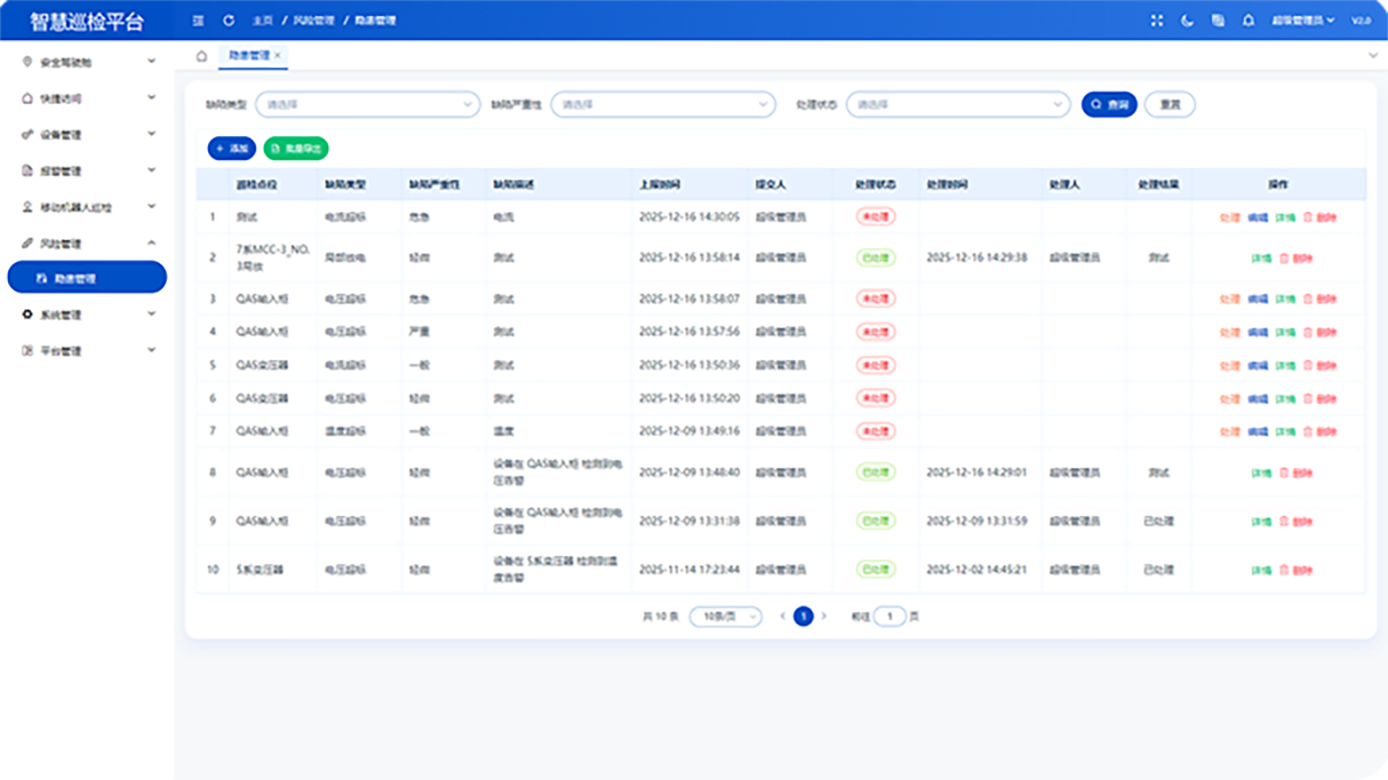This screenshot has height=780, width=1388.
Task: Click the refresh icon in top bar
Action: [229, 20]
